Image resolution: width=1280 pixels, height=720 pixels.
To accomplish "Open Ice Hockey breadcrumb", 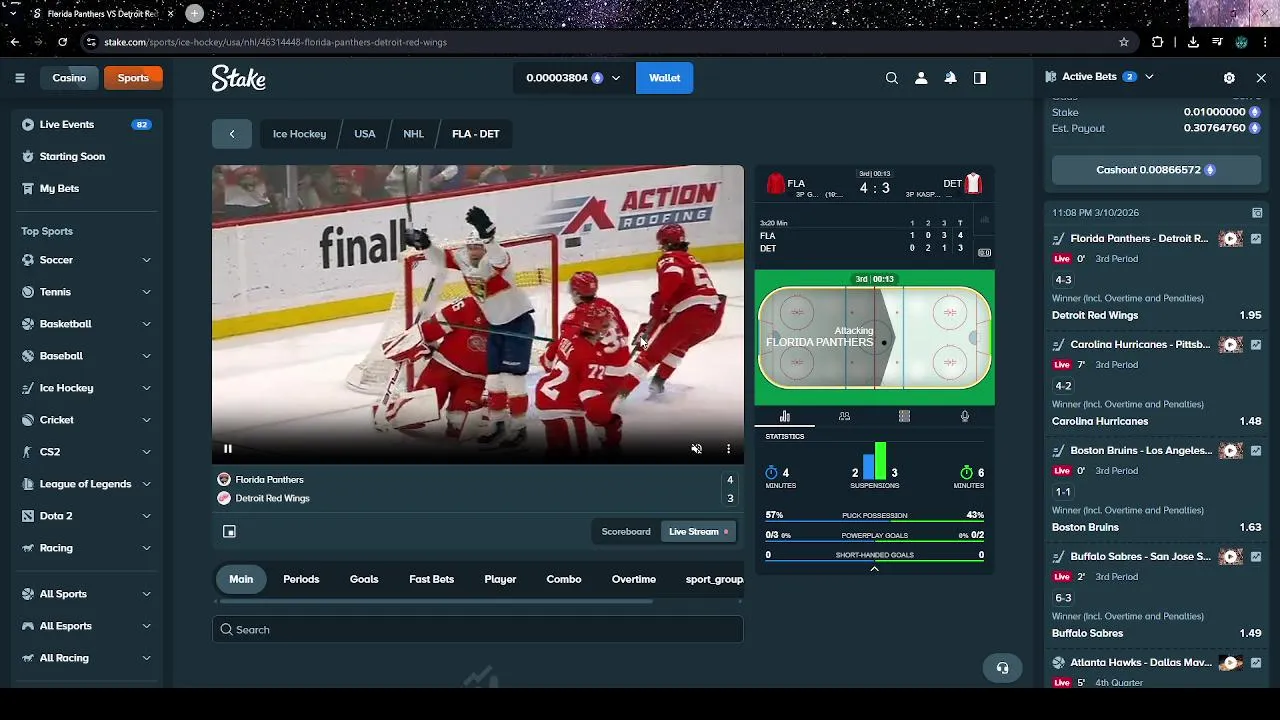I will [x=299, y=134].
